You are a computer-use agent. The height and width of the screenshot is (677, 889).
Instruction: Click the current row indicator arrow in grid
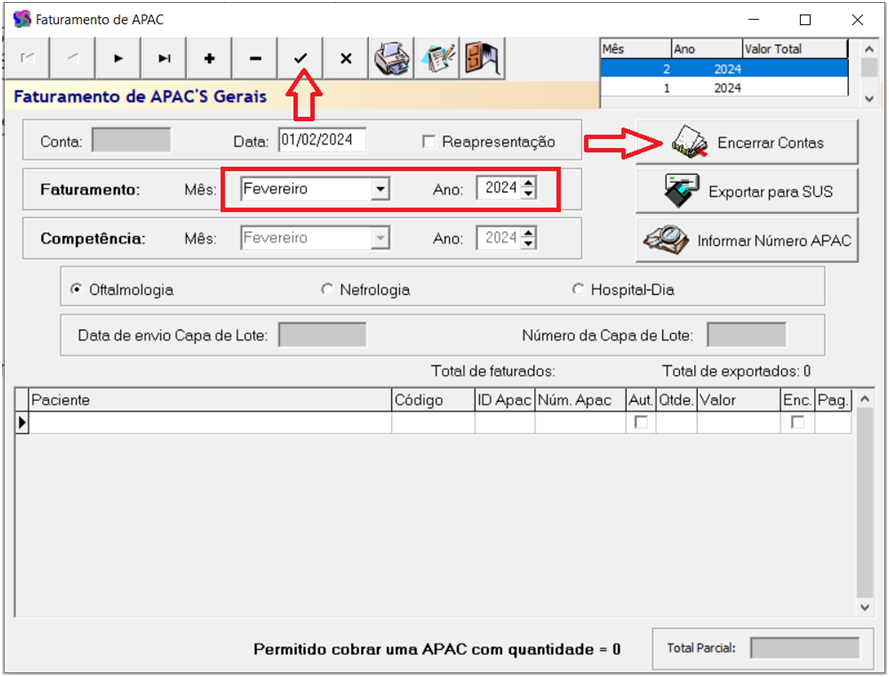coord(22,422)
